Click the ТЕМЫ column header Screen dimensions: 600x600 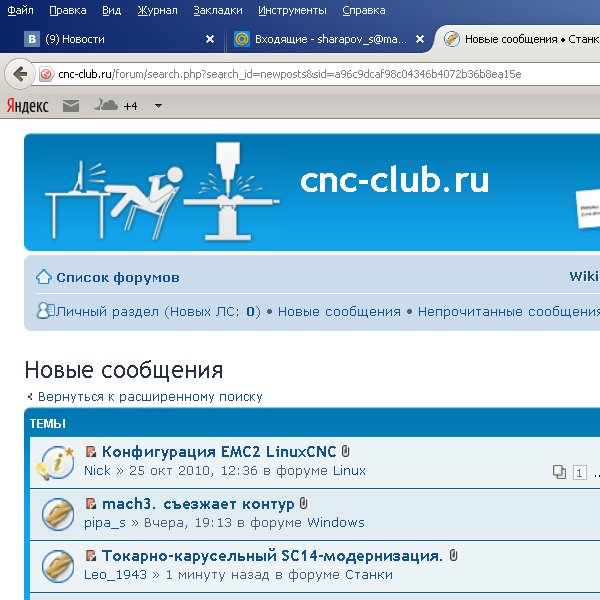[47, 424]
